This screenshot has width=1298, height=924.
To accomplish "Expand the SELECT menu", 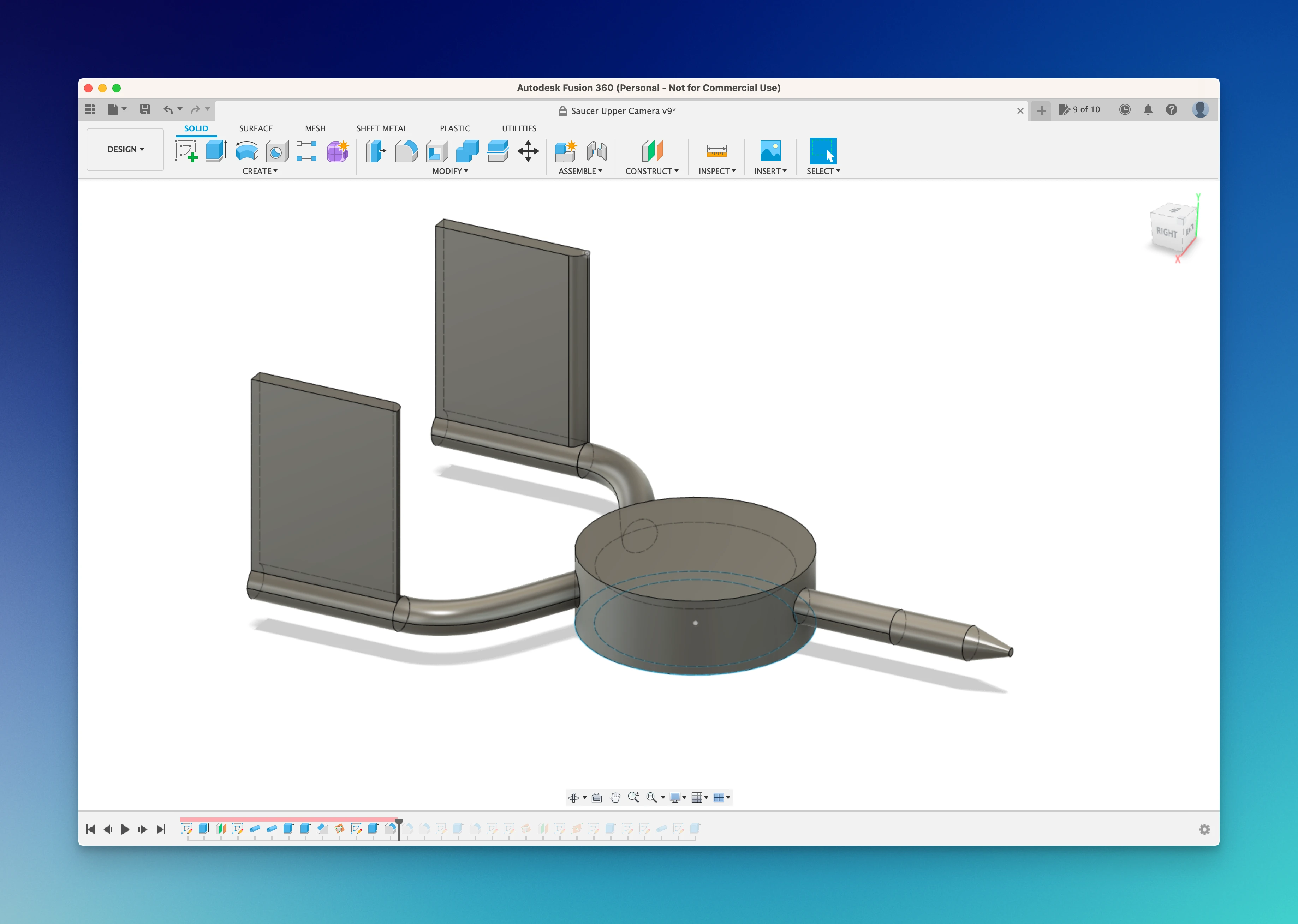I will tap(823, 171).
